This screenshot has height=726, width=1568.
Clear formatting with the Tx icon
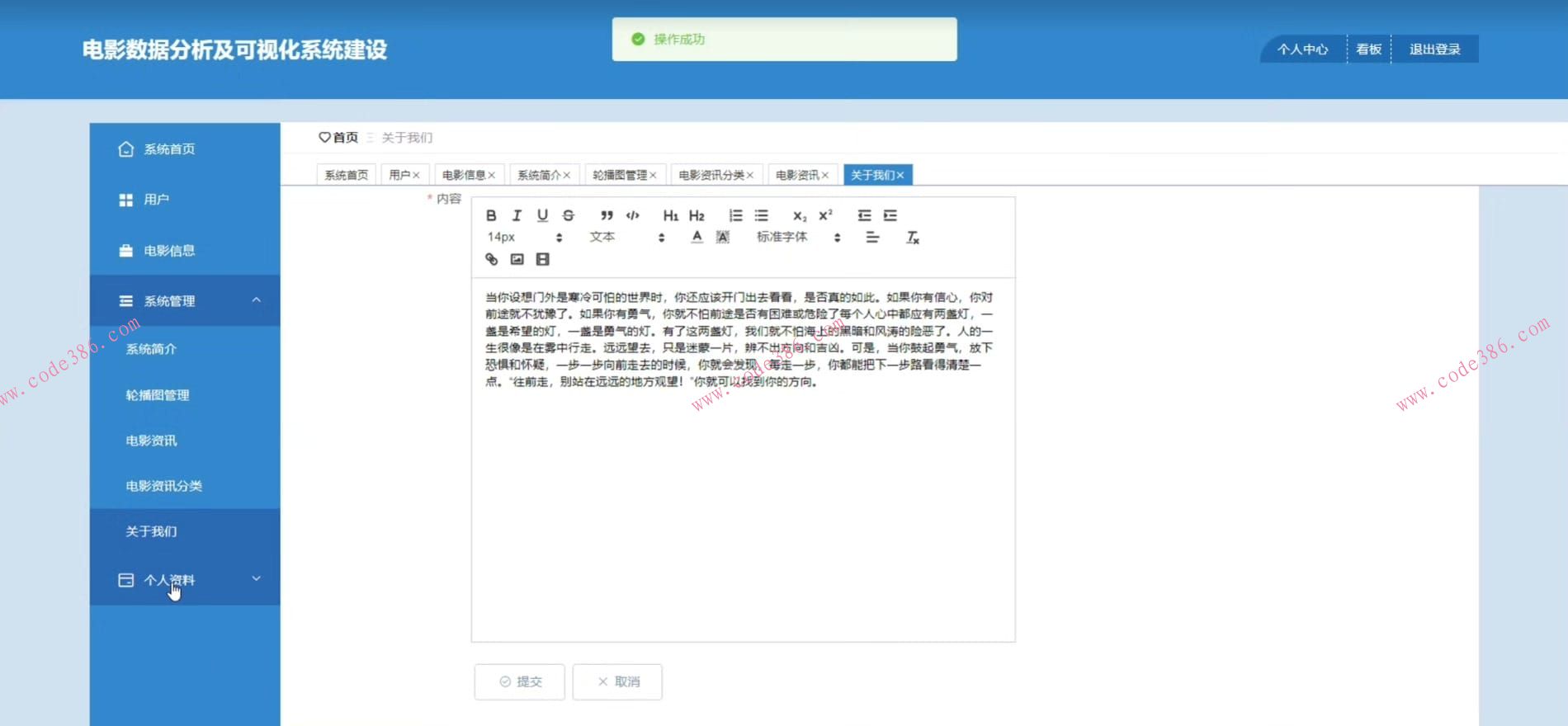point(912,238)
